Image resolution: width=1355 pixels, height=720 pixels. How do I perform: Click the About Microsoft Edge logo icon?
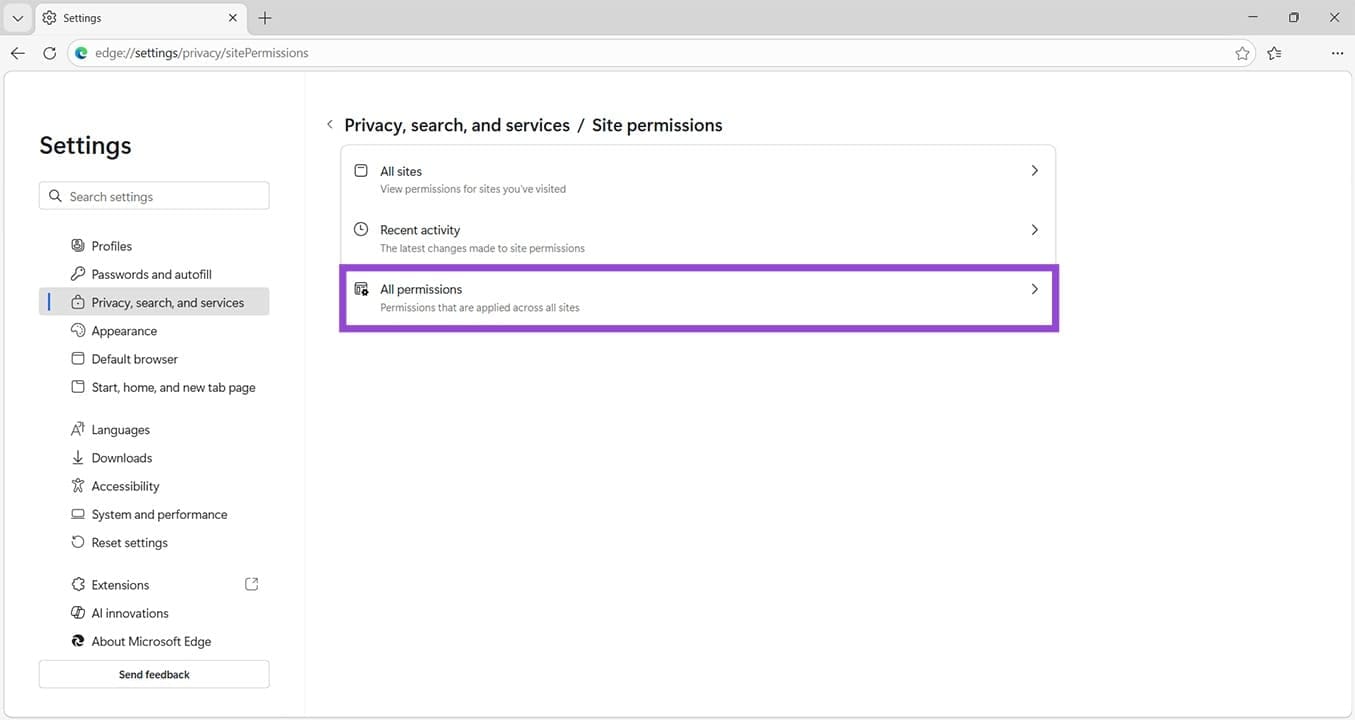77,641
